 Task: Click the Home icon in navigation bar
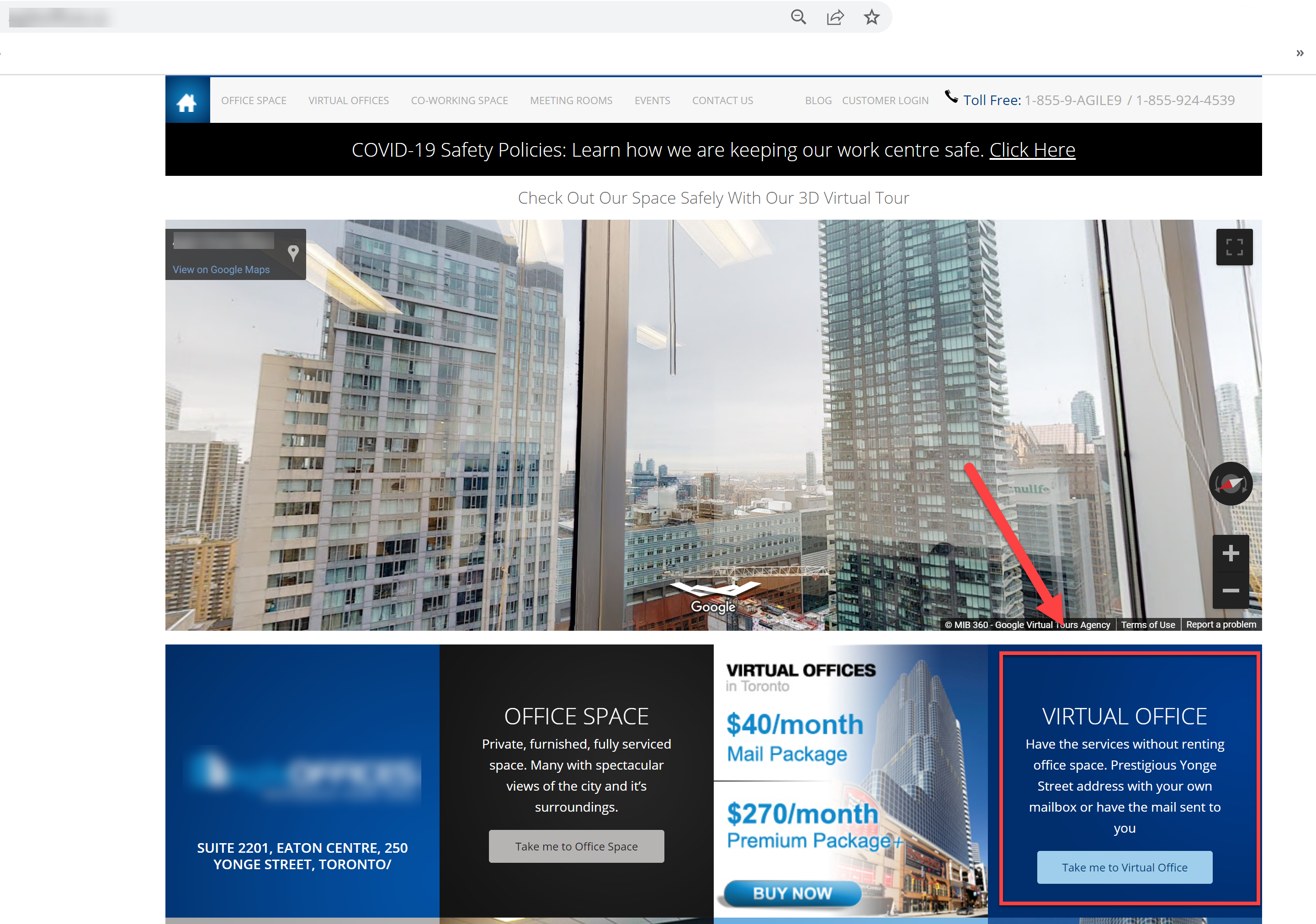(186, 99)
